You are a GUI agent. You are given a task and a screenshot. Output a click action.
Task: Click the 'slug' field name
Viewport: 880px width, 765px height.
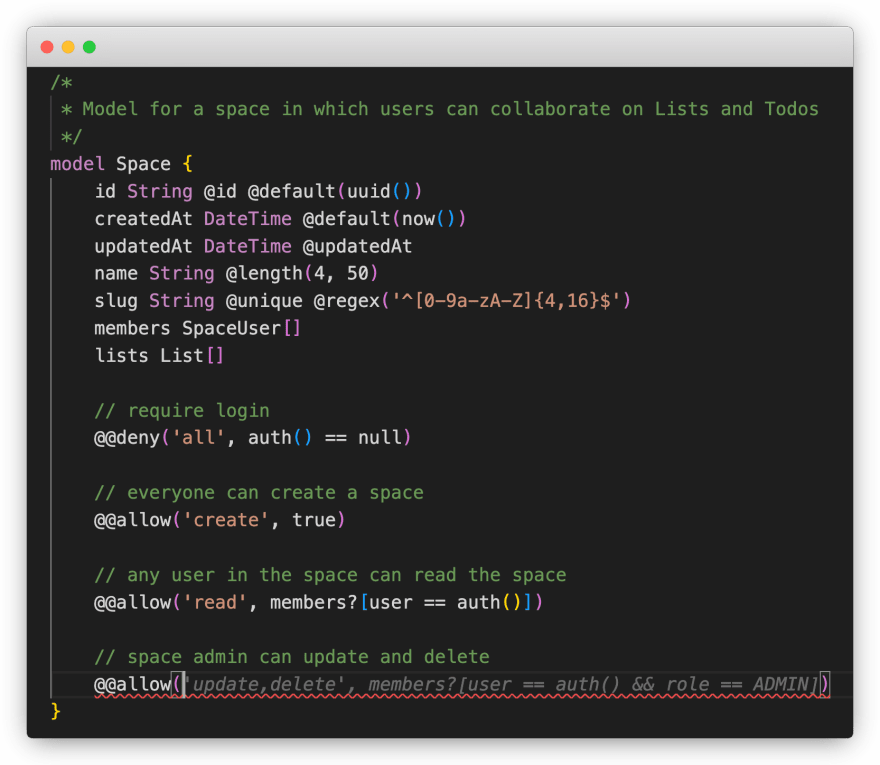(116, 301)
